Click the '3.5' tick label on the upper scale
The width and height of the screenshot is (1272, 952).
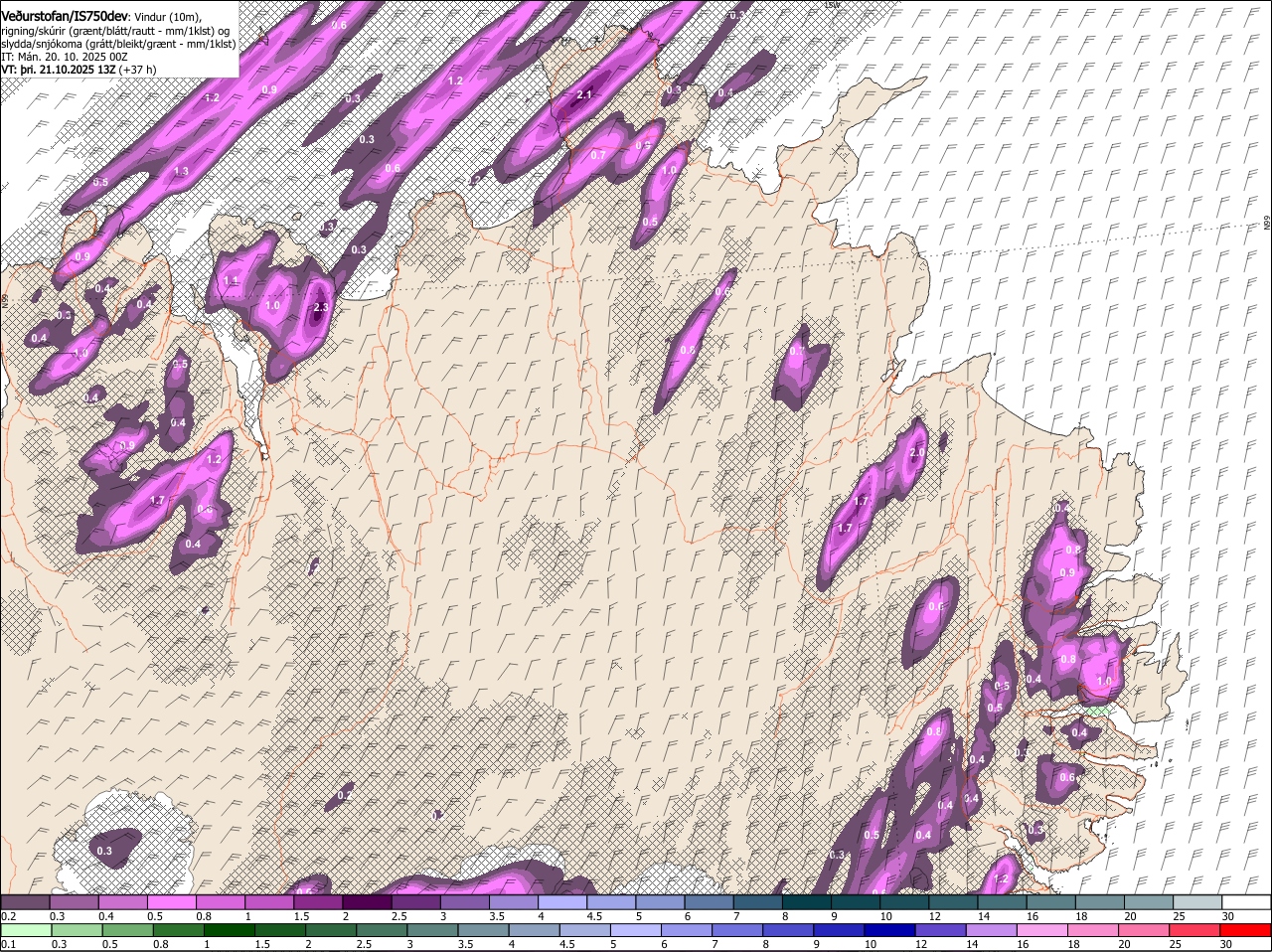coord(497,916)
